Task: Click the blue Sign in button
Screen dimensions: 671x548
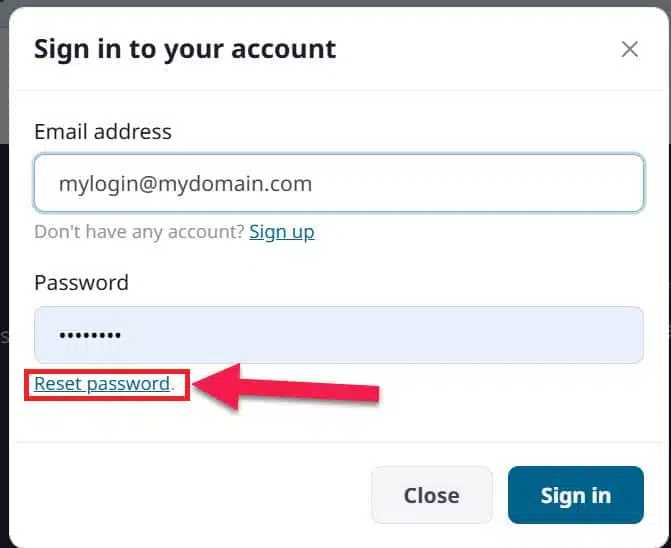Action: [575, 495]
